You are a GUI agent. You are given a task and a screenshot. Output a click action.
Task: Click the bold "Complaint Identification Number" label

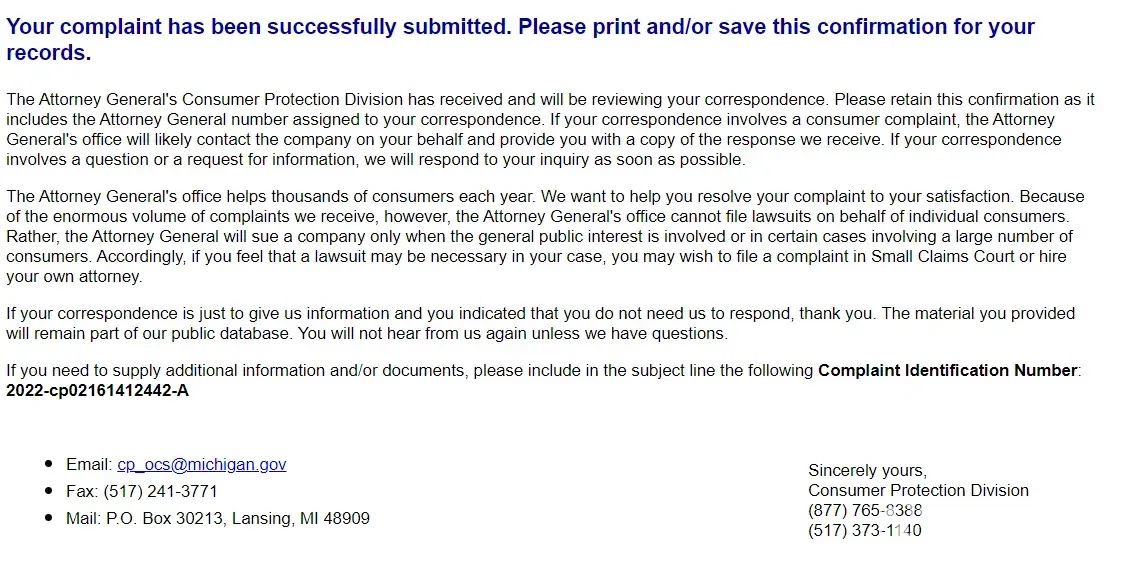[947, 371]
